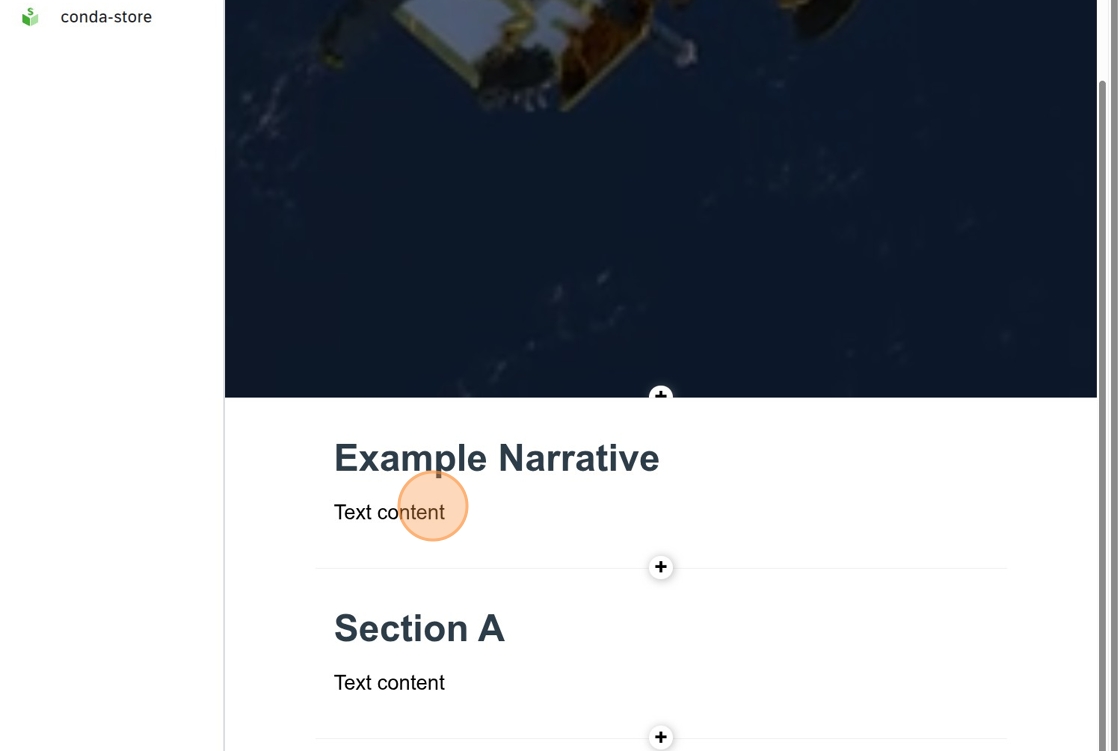Open the conda-store sidebar label
1120x751 pixels.
(x=106, y=16)
